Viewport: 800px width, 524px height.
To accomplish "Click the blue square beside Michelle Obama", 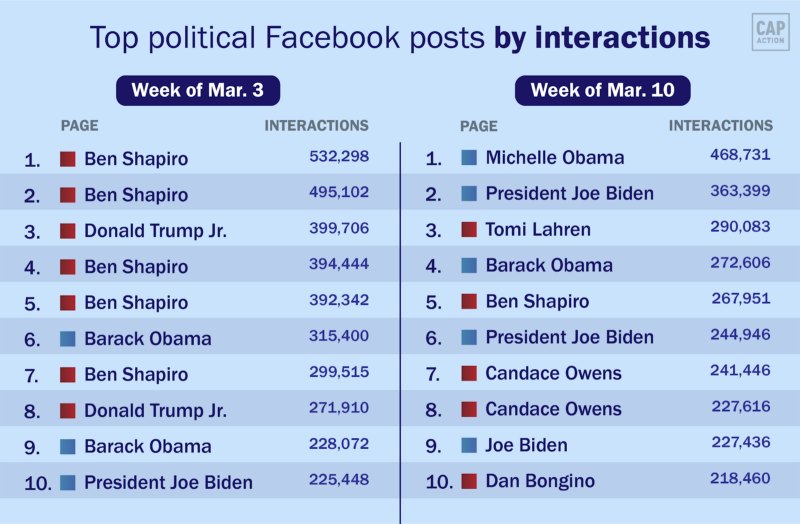I will coord(469,158).
